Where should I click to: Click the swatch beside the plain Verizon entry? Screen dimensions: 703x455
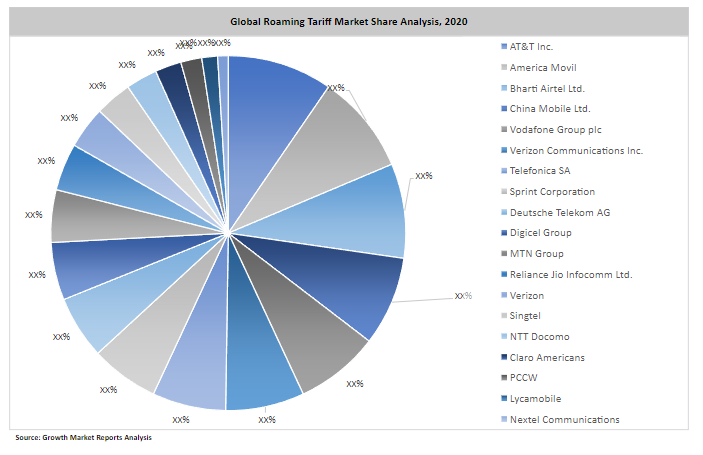504,295
